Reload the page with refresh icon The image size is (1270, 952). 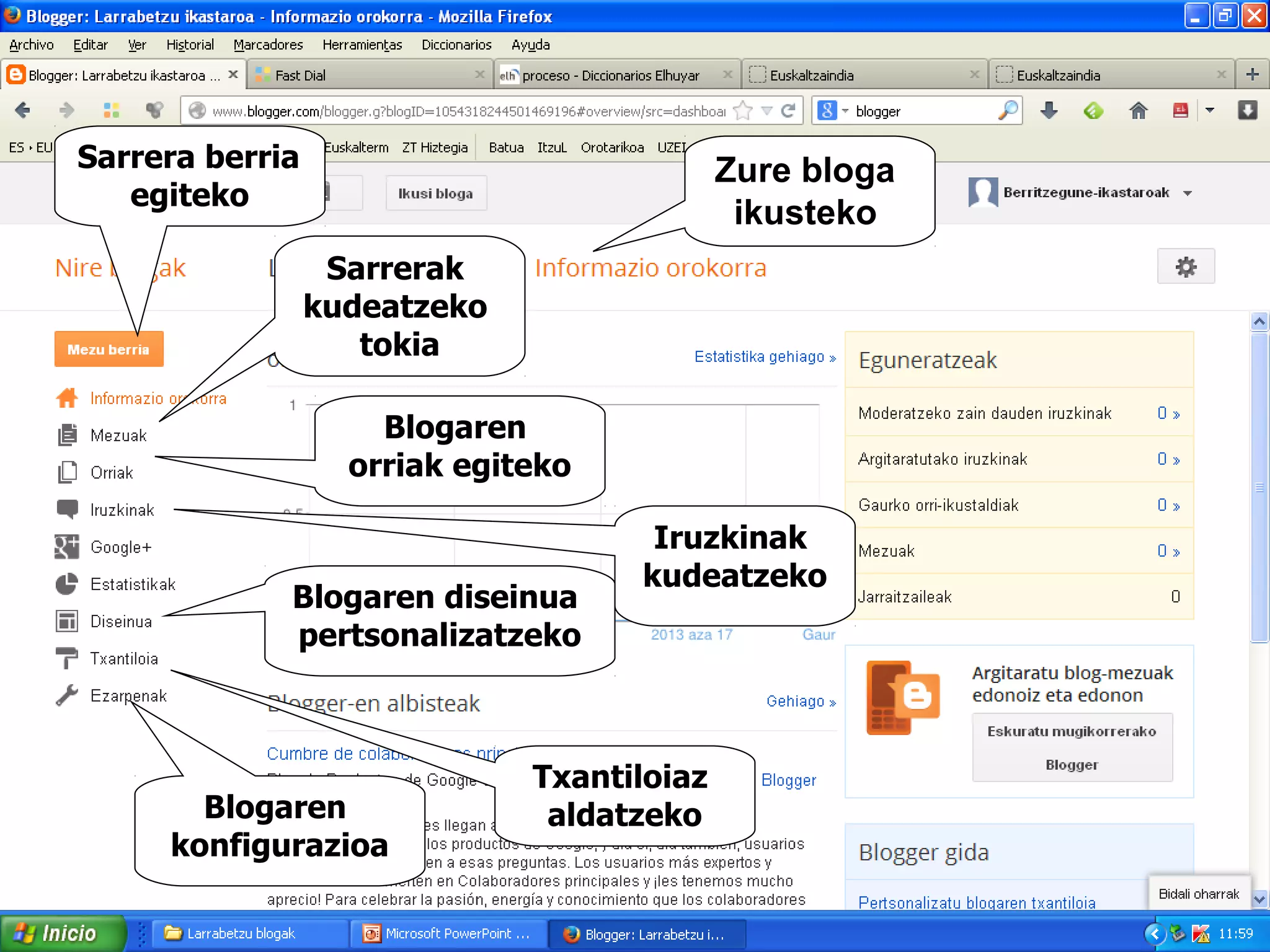[788, 111]
